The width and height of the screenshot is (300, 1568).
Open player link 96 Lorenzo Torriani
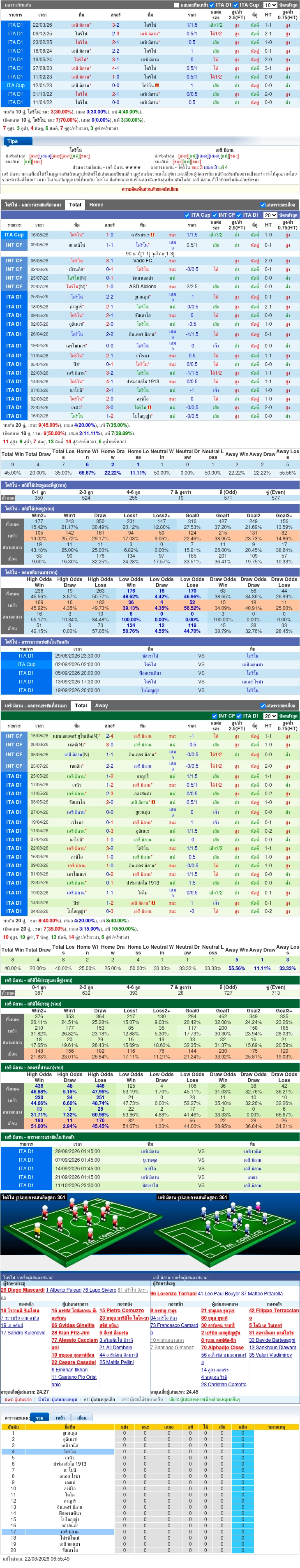click(173, 1294)
